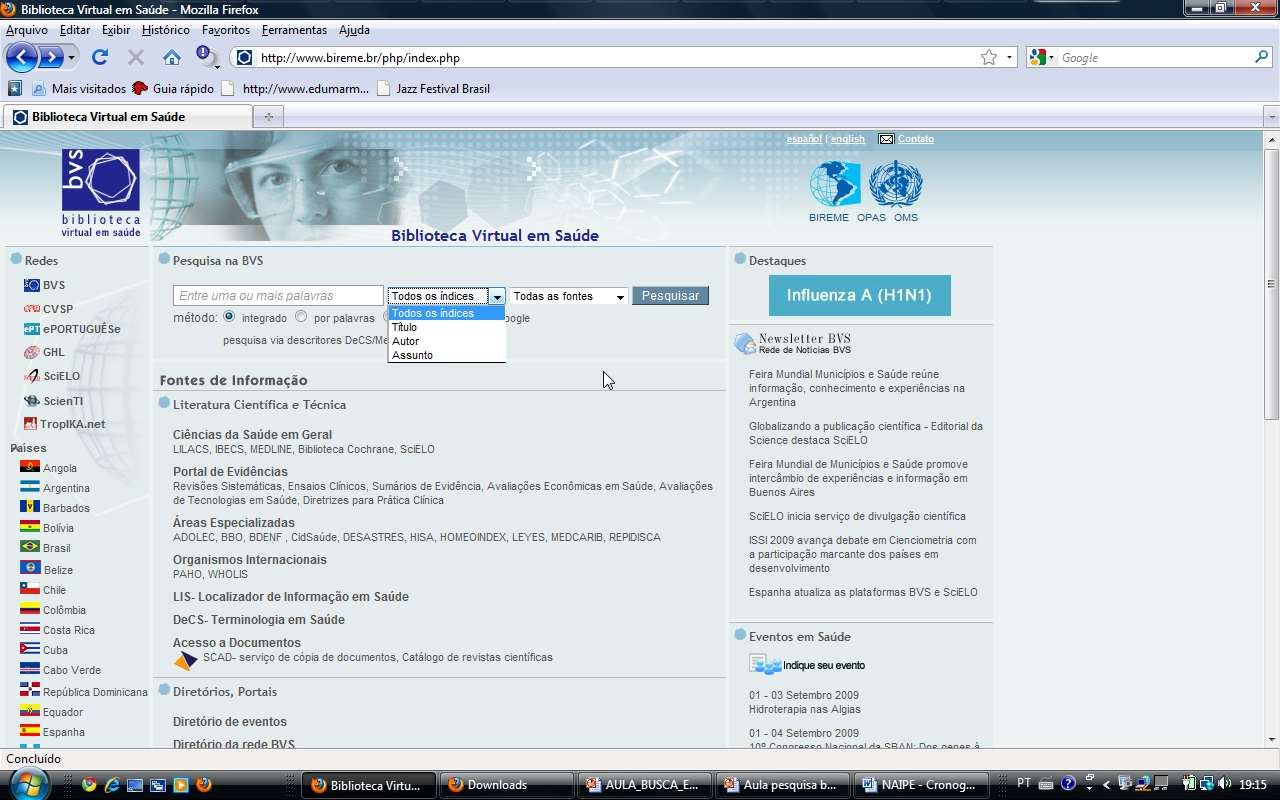1280x800 pixels.
Task: Open the Google search engine selector dropdown
Action: (x=1043, y=58)
